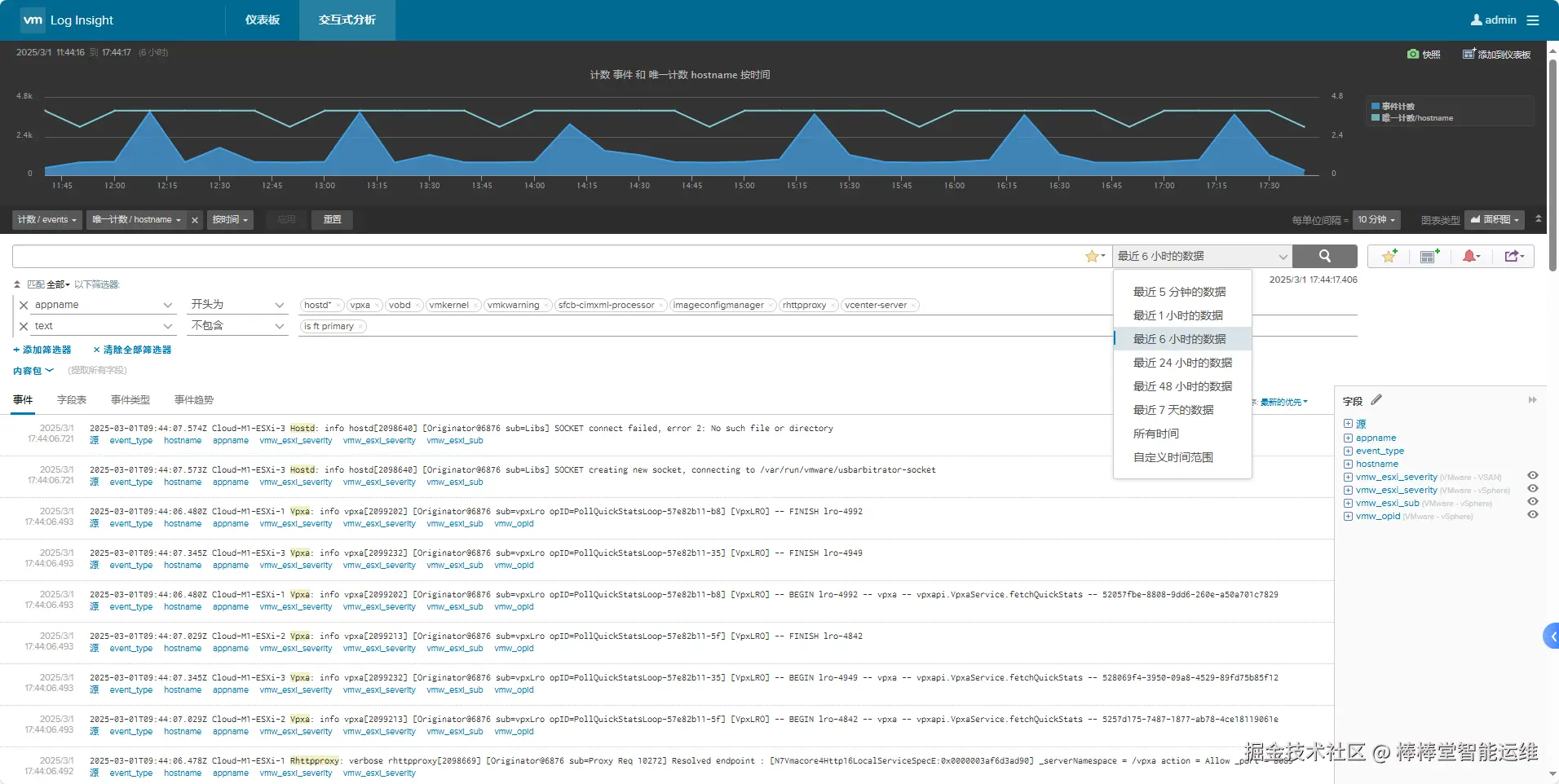Viewport: 1559px width, 784px height.
Task: Expand the event_type field in the fields panel
Action: point(1349,451)
